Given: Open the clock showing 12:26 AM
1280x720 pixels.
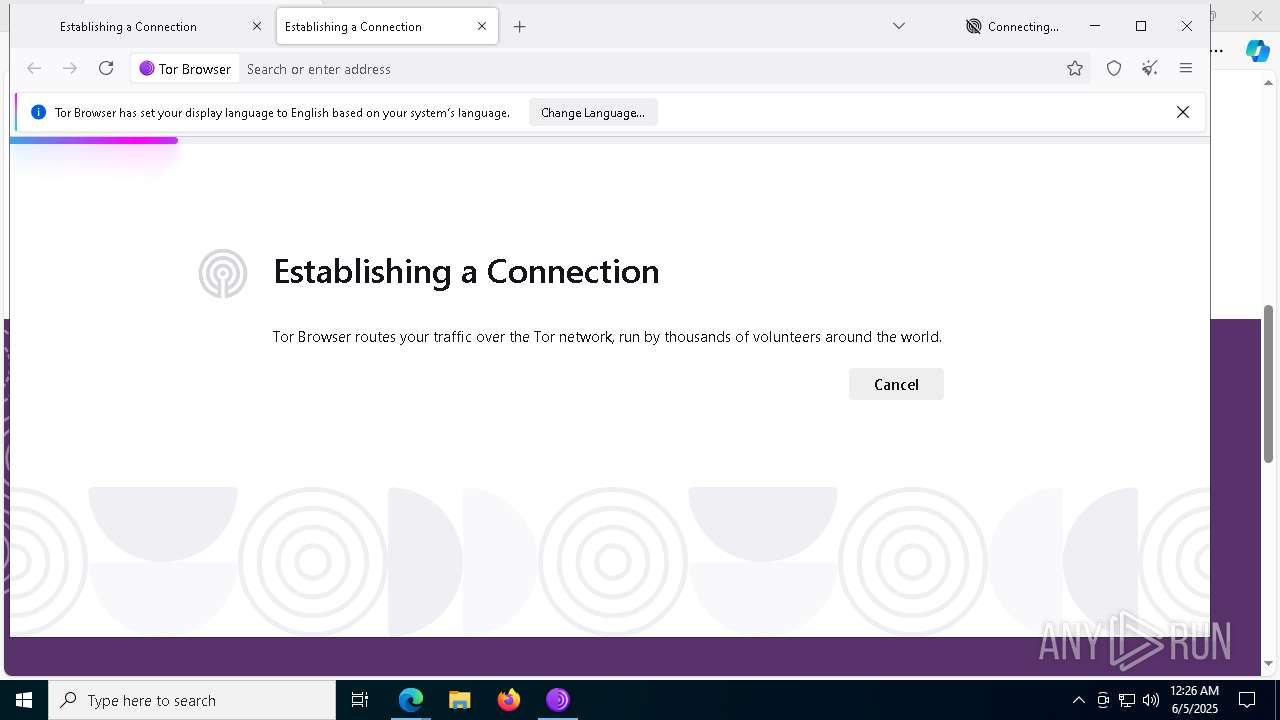Looking at the screenshot, I should coord(1194,700).
